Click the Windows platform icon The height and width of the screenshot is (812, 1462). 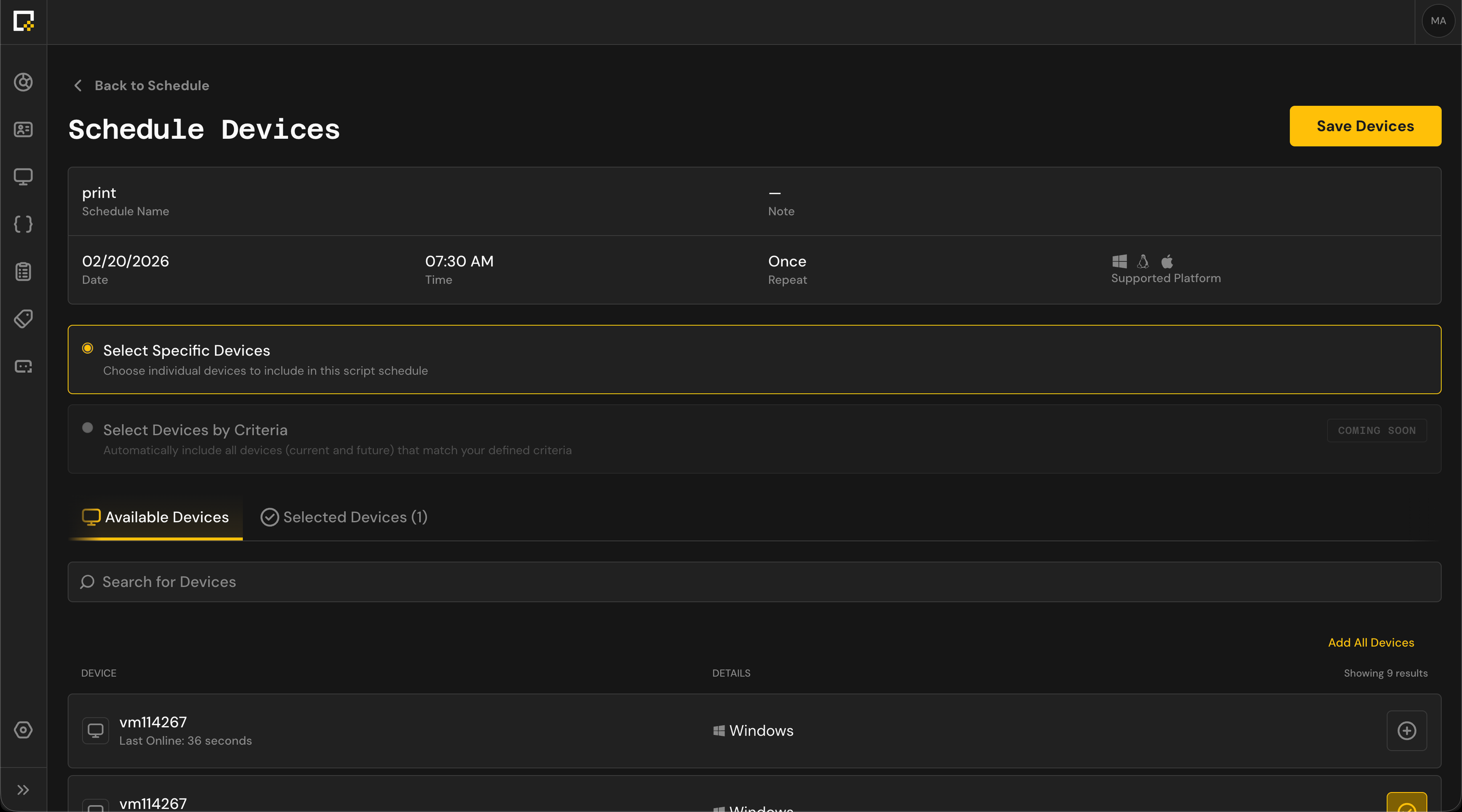tap(1119, 261)
